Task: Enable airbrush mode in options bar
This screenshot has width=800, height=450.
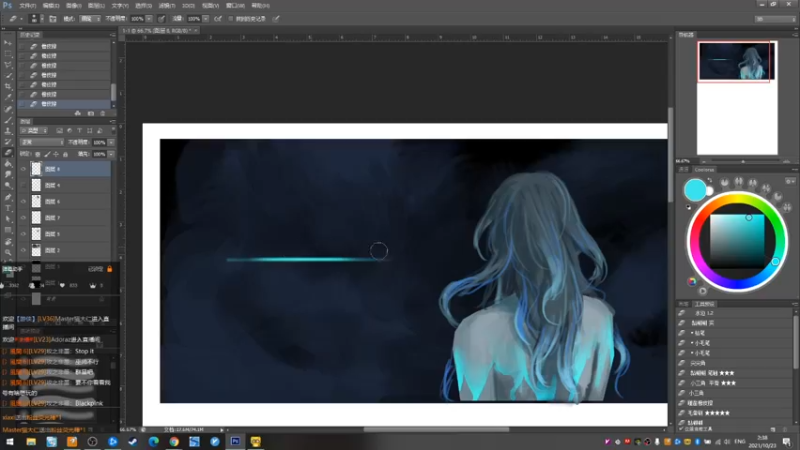Action: click(x=218, y=19)
